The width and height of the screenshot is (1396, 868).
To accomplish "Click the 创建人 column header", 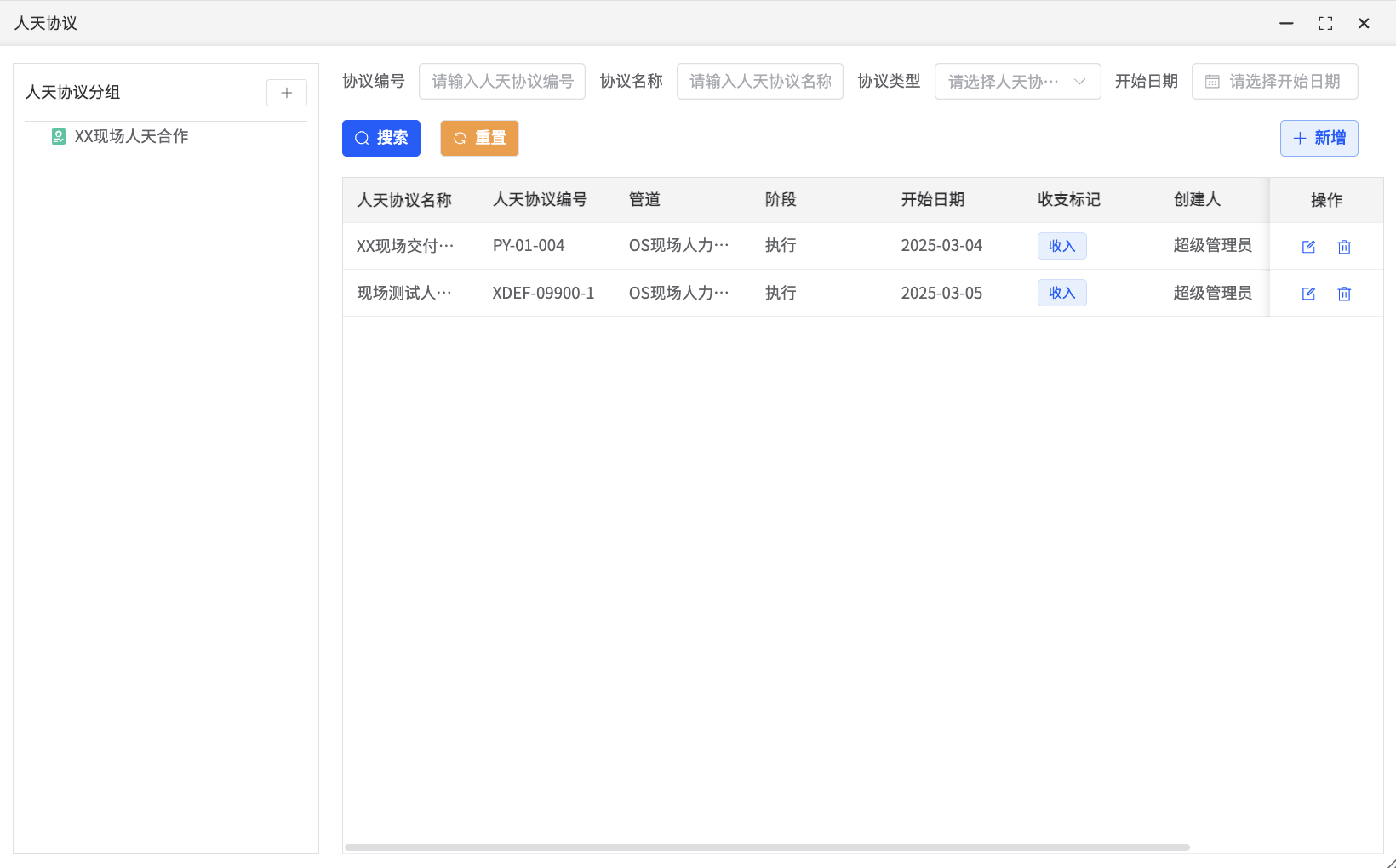I will [1197, 200].
